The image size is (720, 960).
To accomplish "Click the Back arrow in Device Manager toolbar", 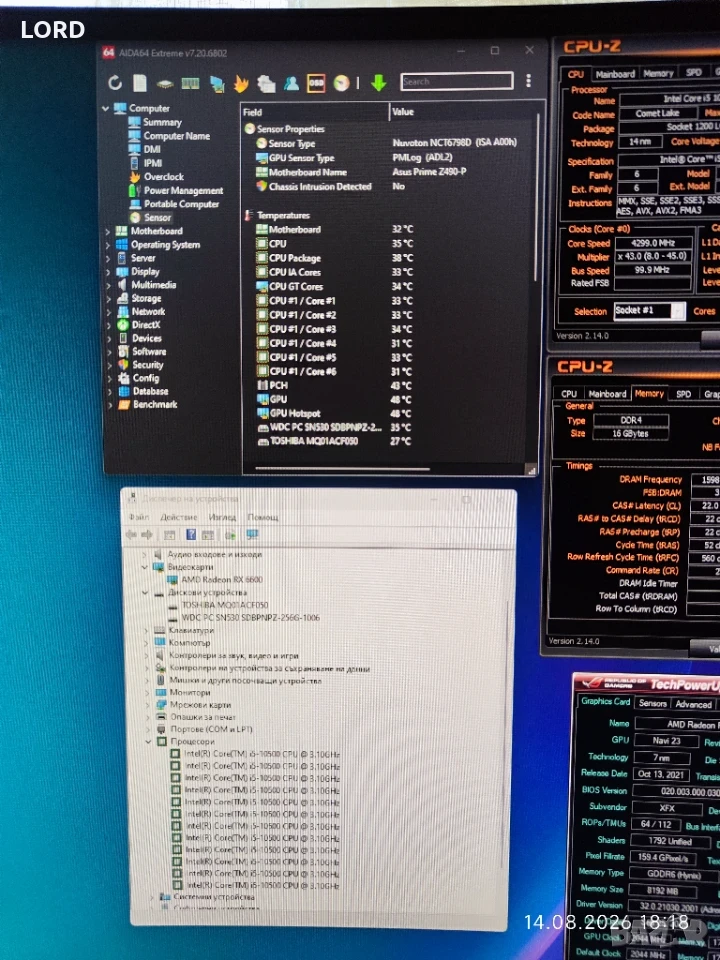I will (x=130, y=534).
